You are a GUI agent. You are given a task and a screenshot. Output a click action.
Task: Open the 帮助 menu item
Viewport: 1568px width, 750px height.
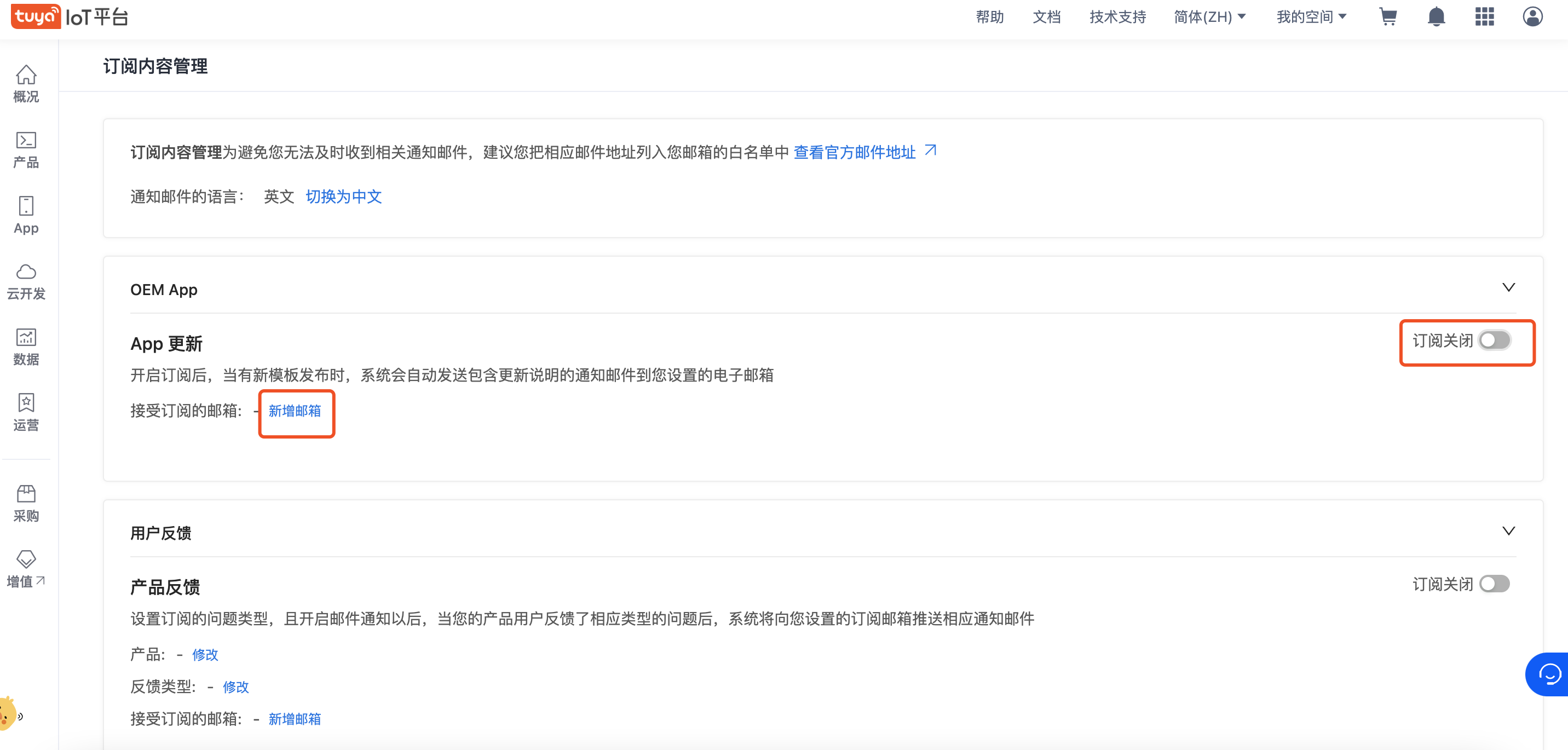coord(990,16)
